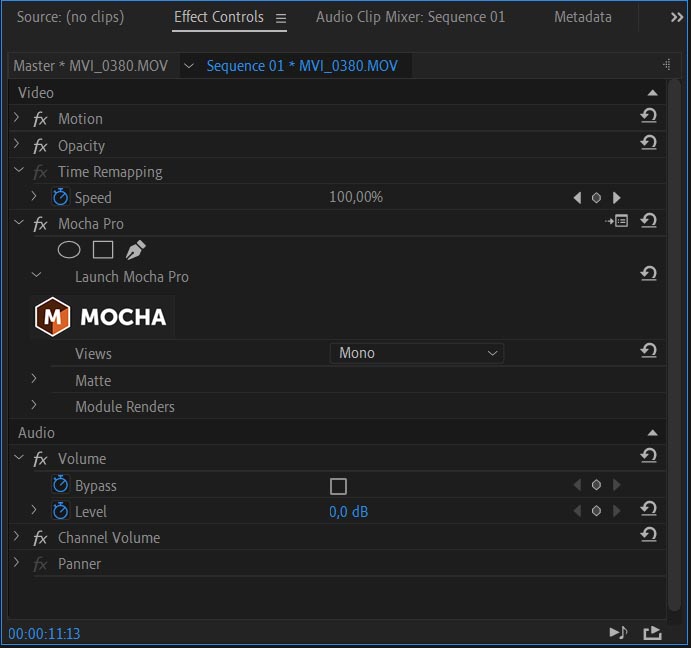Toggle Bypass animation stopwatch

(x=60, y=484)
